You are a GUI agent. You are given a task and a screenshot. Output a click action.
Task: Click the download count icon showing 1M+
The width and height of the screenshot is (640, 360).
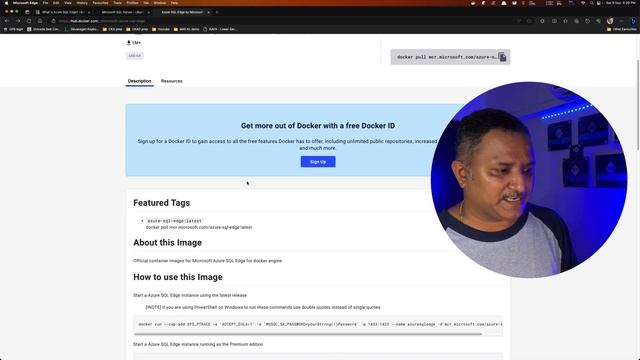[129, 42]
